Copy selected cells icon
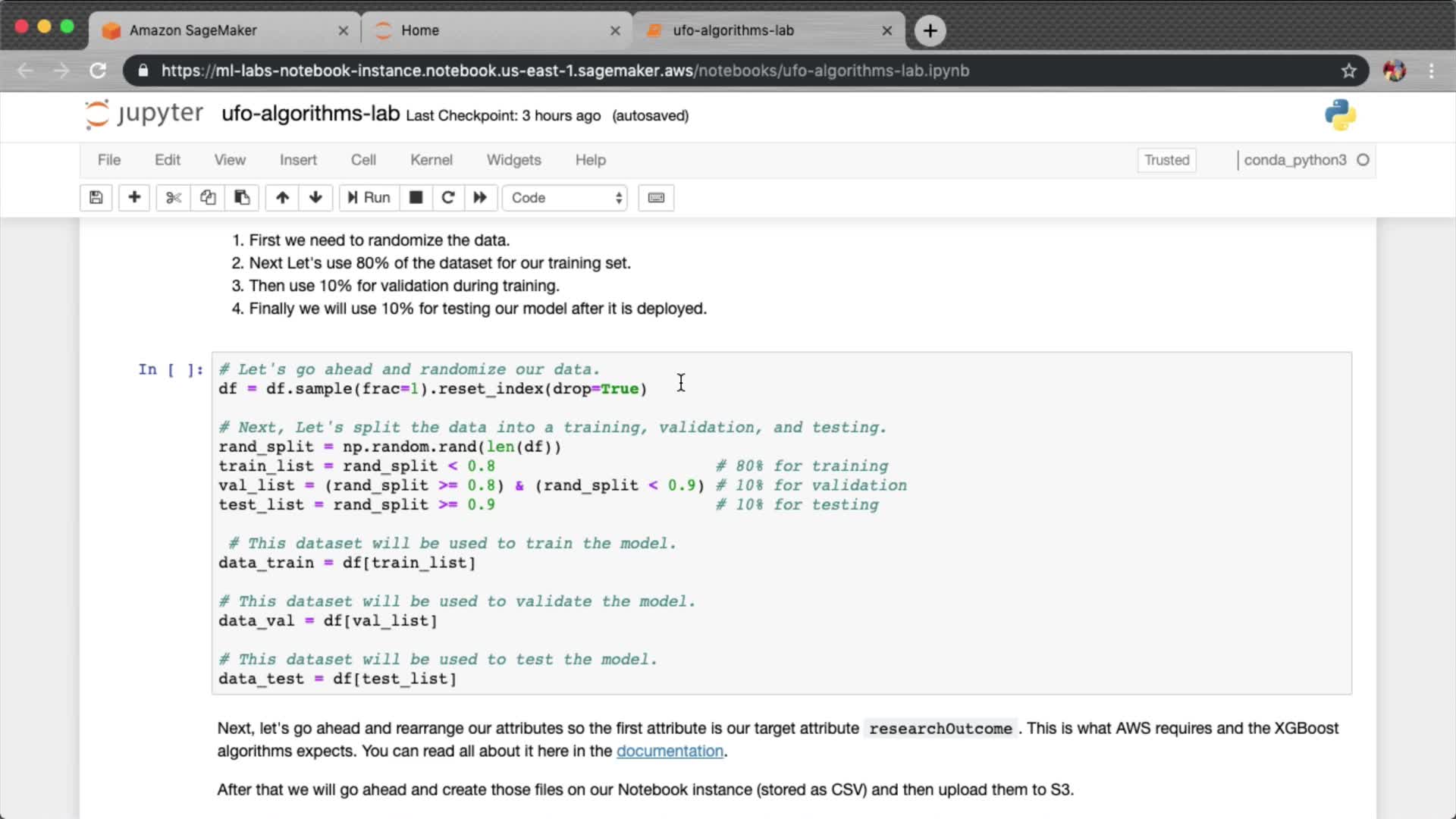This screenshot has height=819, width=1456. [x=208, y=198]
